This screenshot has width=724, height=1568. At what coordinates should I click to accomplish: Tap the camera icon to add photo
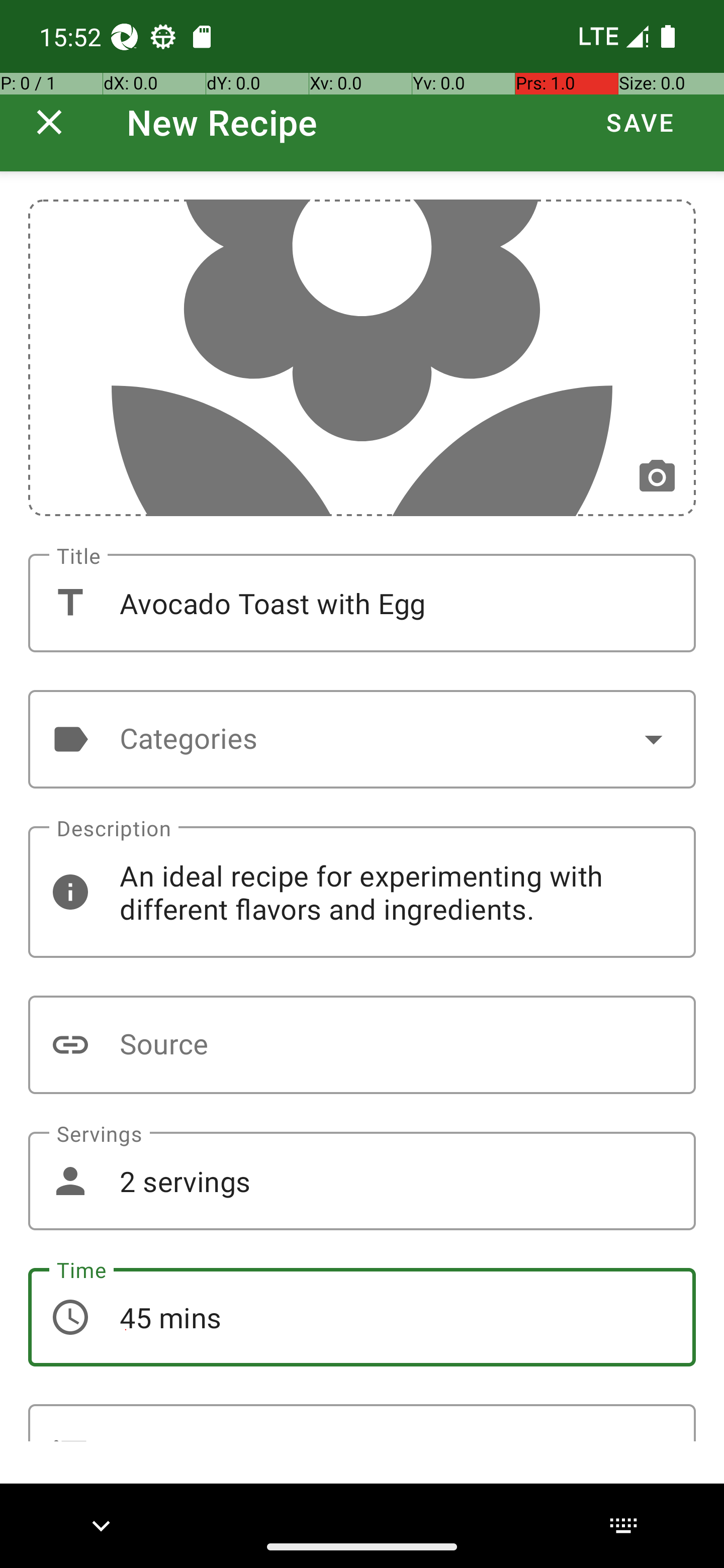tap(657, 476)
